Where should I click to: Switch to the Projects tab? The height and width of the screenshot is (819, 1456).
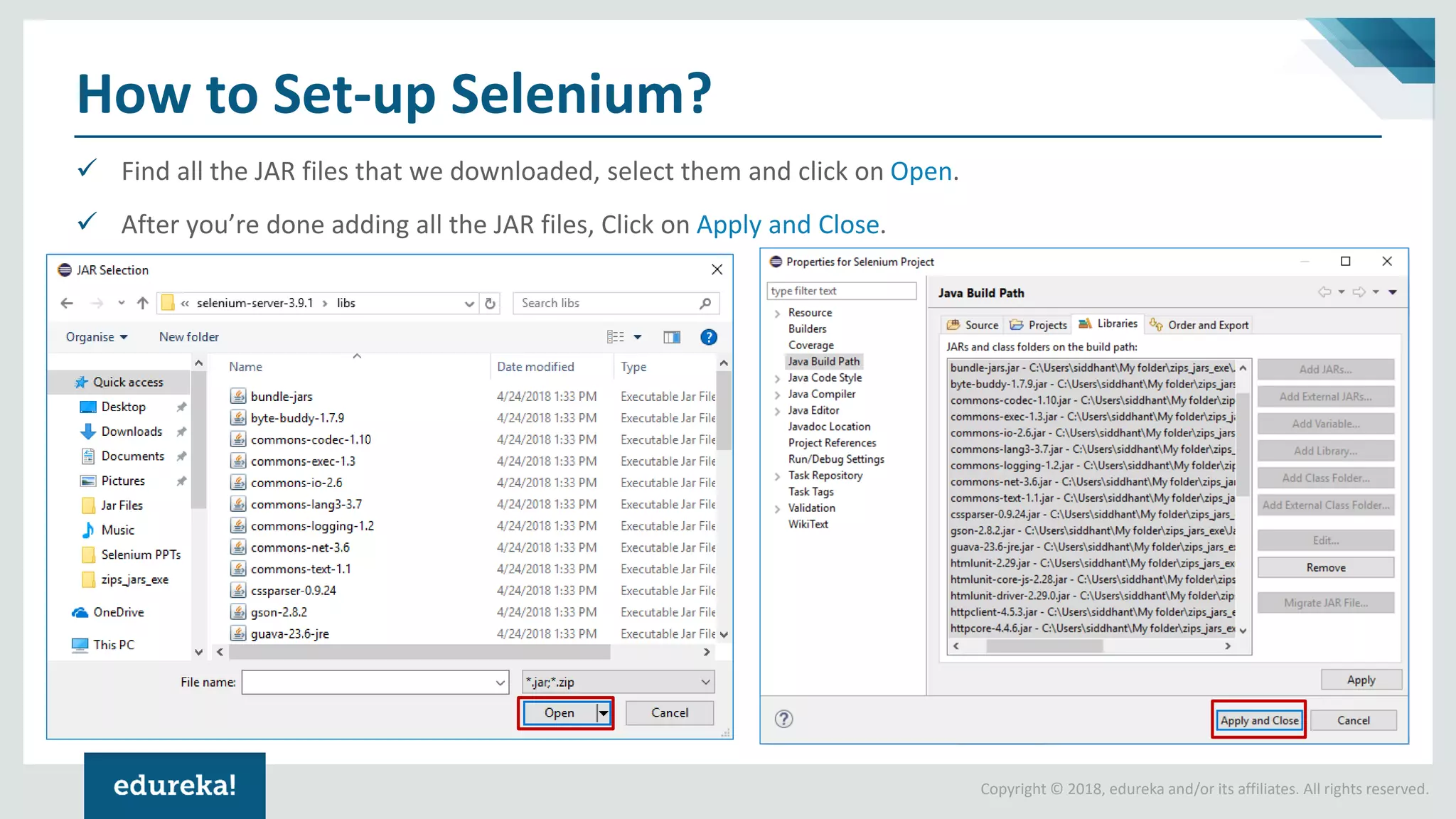coord(1038,325)
